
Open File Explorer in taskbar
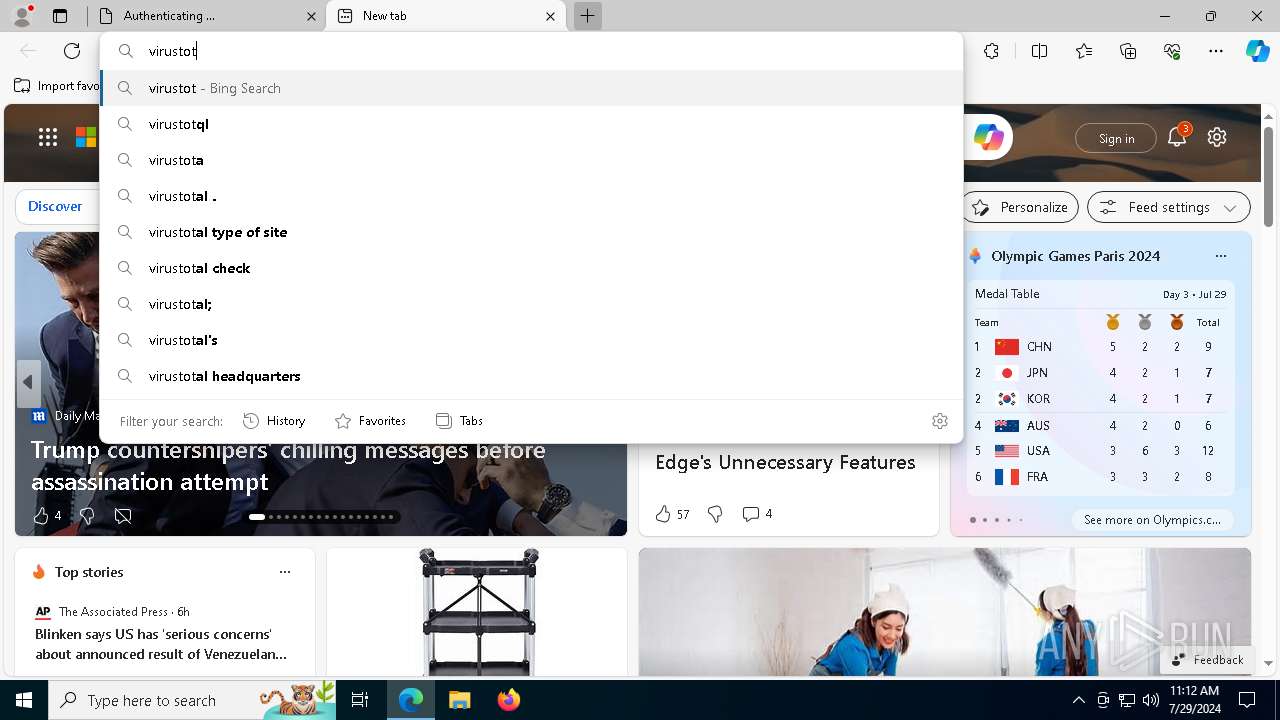(x=459, y=700)
